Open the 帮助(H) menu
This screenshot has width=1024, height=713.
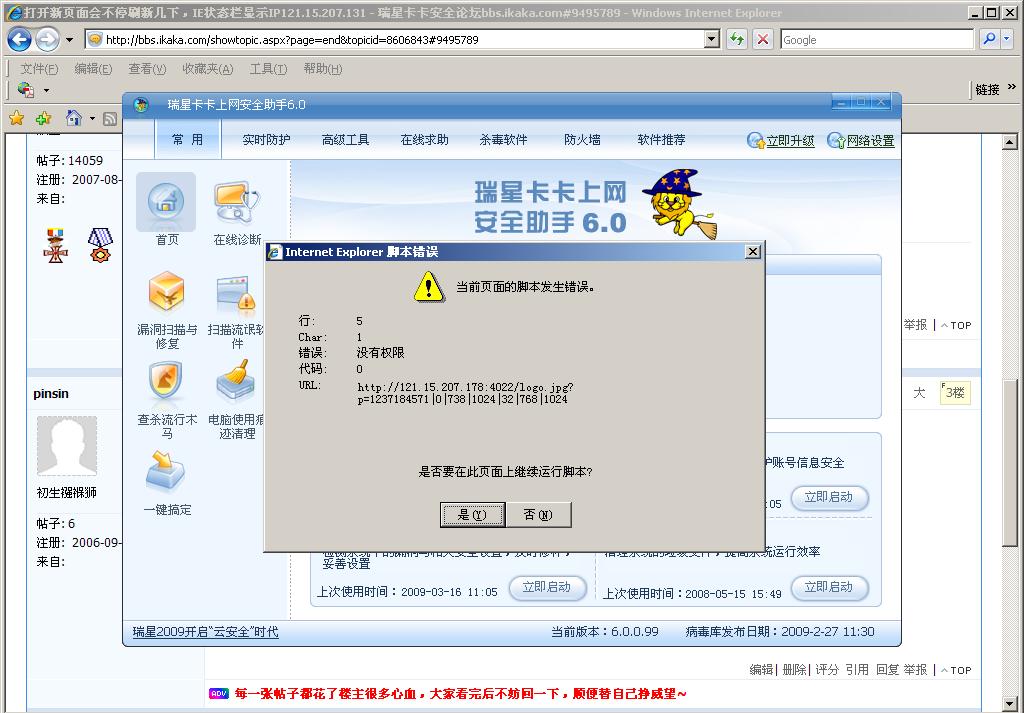click(323, 69)
